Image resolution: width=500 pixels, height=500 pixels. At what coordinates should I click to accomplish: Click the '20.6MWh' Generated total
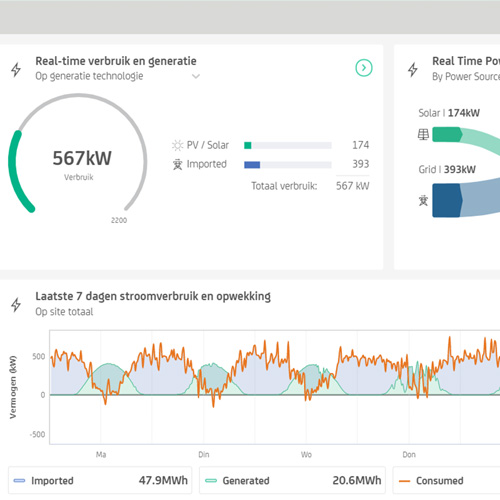[357, 480]
